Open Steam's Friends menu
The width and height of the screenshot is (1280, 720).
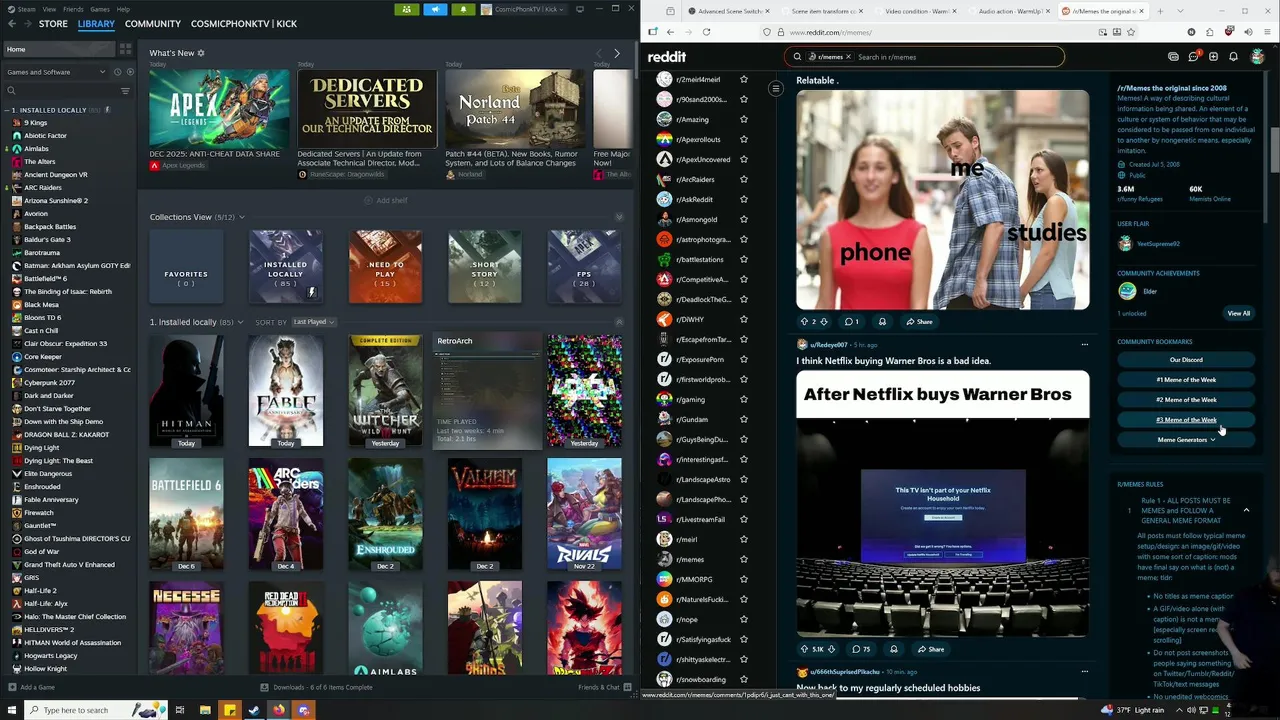(73, 9)
